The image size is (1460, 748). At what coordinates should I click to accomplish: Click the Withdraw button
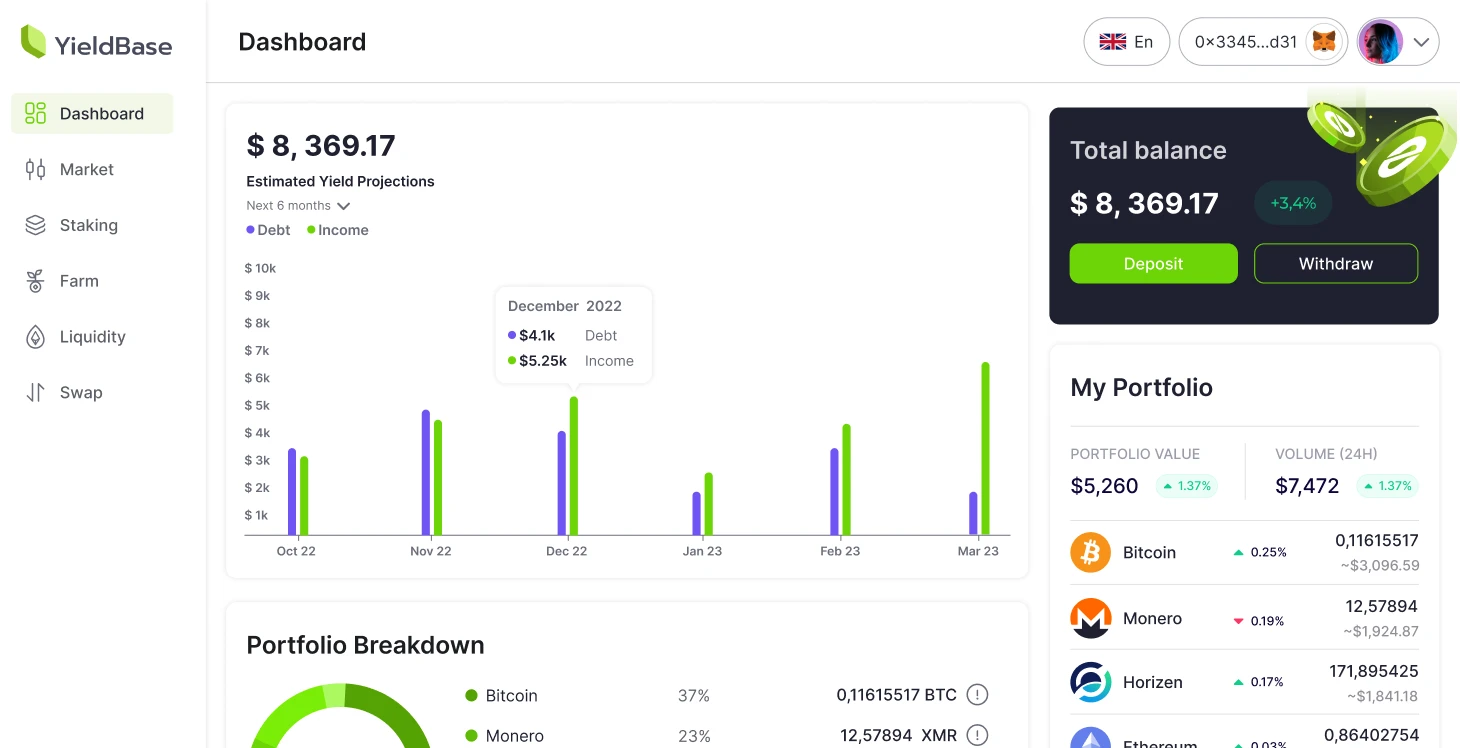(1335, 263)
